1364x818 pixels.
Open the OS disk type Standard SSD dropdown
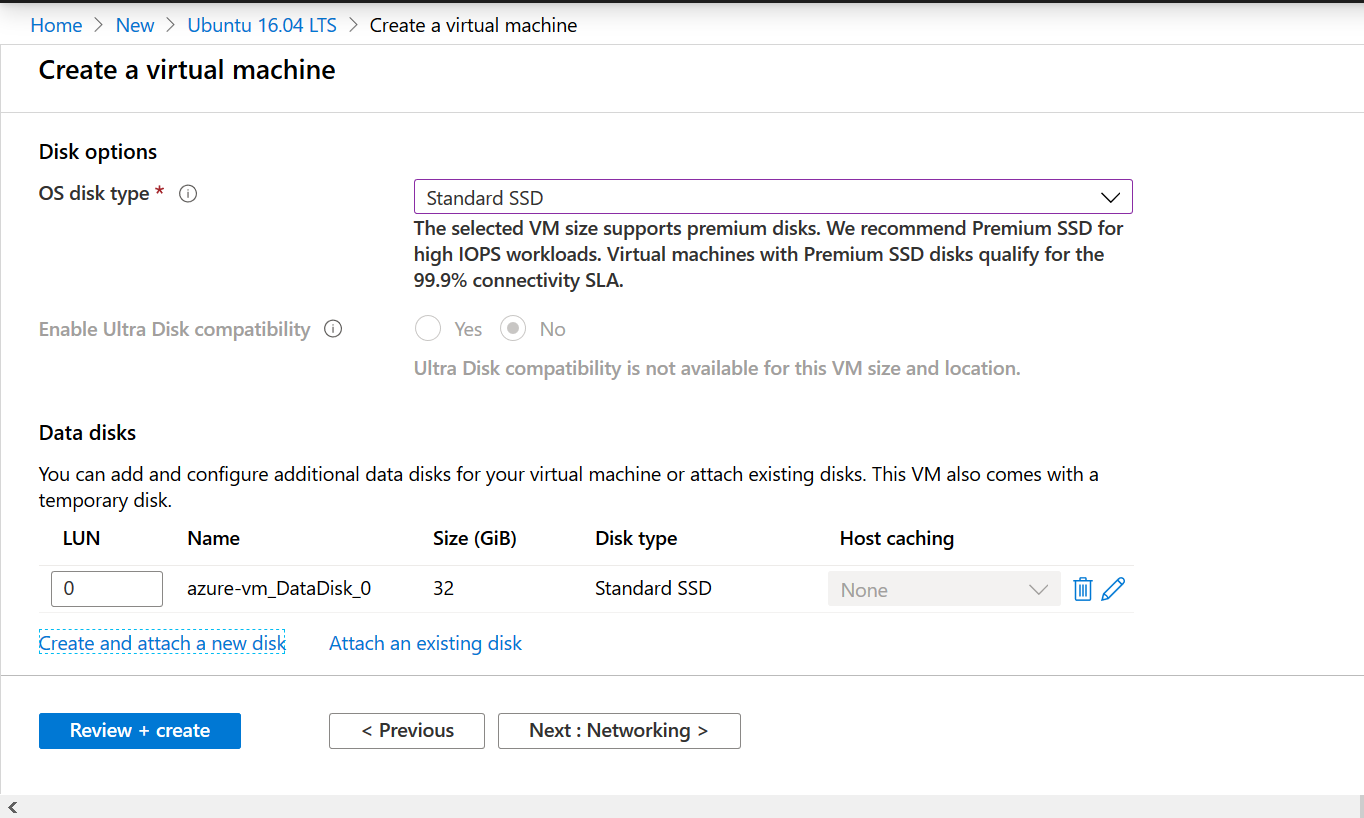coord(773,197)
